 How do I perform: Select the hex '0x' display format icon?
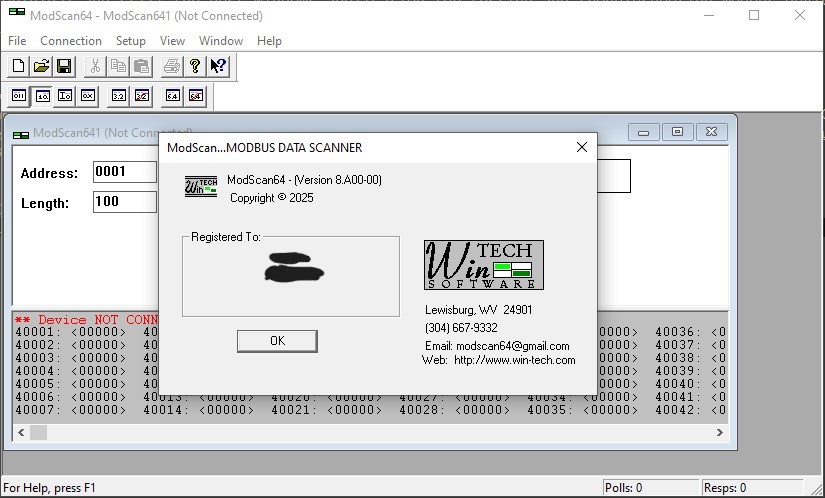pyautogui.click(x=88, y=96)
